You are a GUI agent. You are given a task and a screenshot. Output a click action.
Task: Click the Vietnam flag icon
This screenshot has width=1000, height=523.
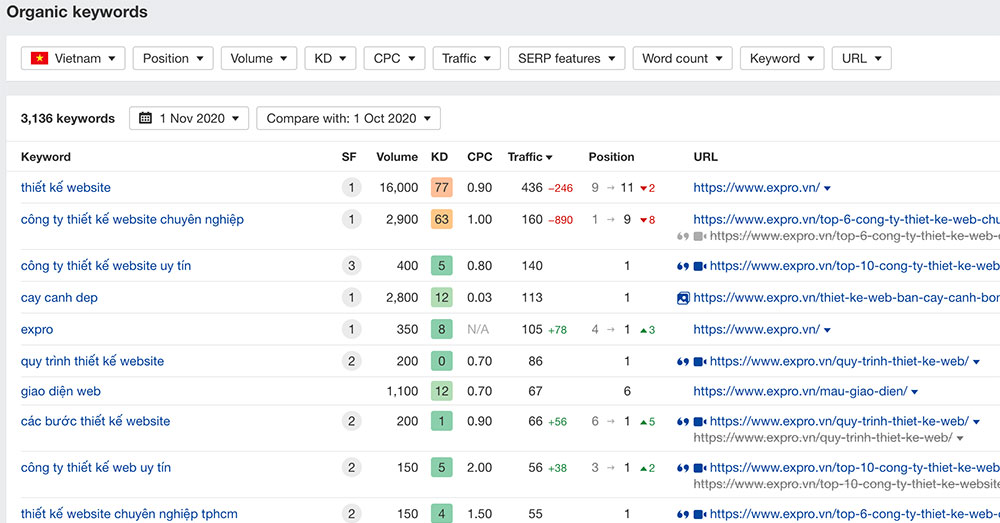pyautogui.click(x=40, y=58)
